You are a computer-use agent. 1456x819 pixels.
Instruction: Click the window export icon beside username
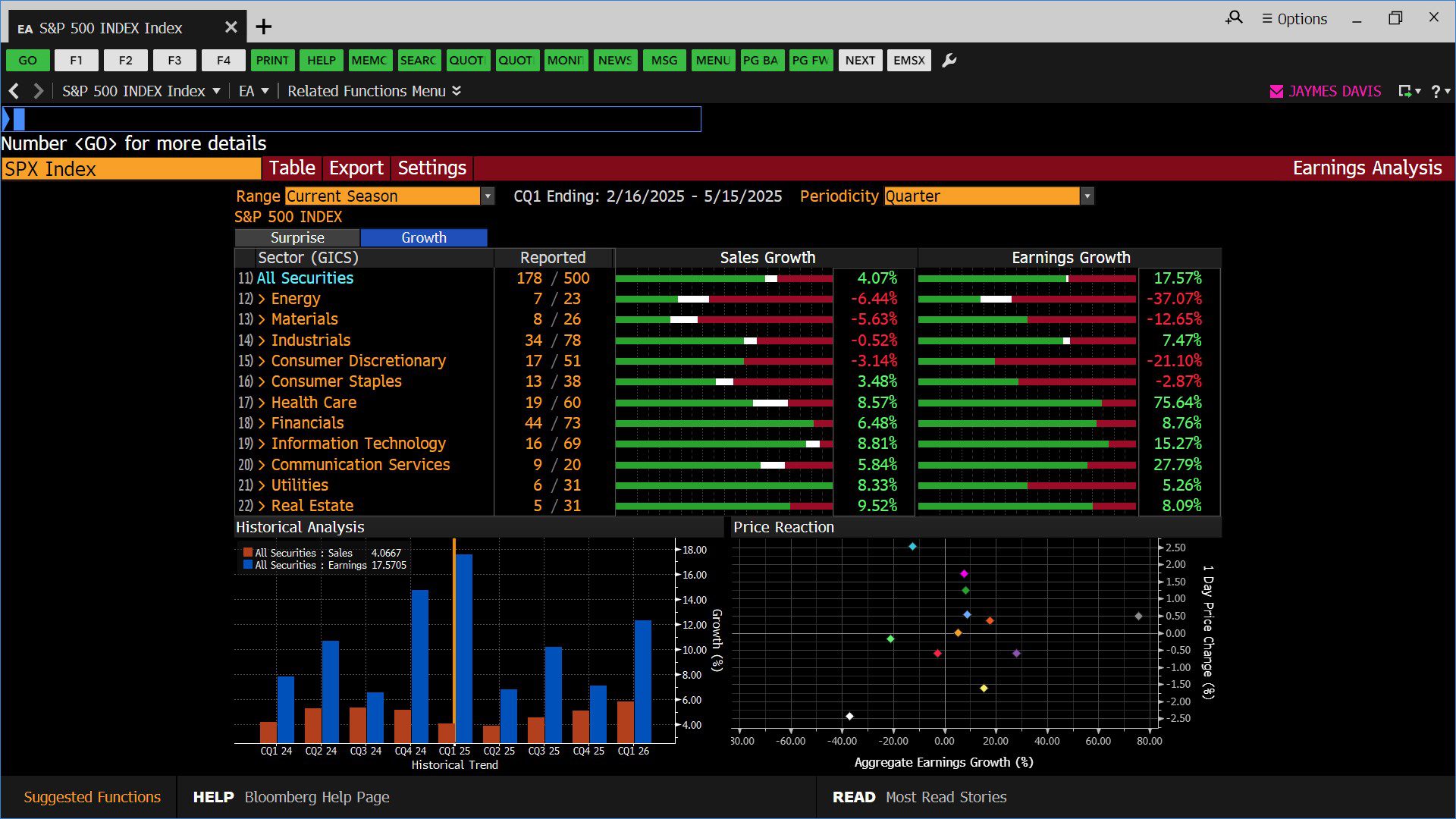pyautogui.click(x=1405, y=91)
